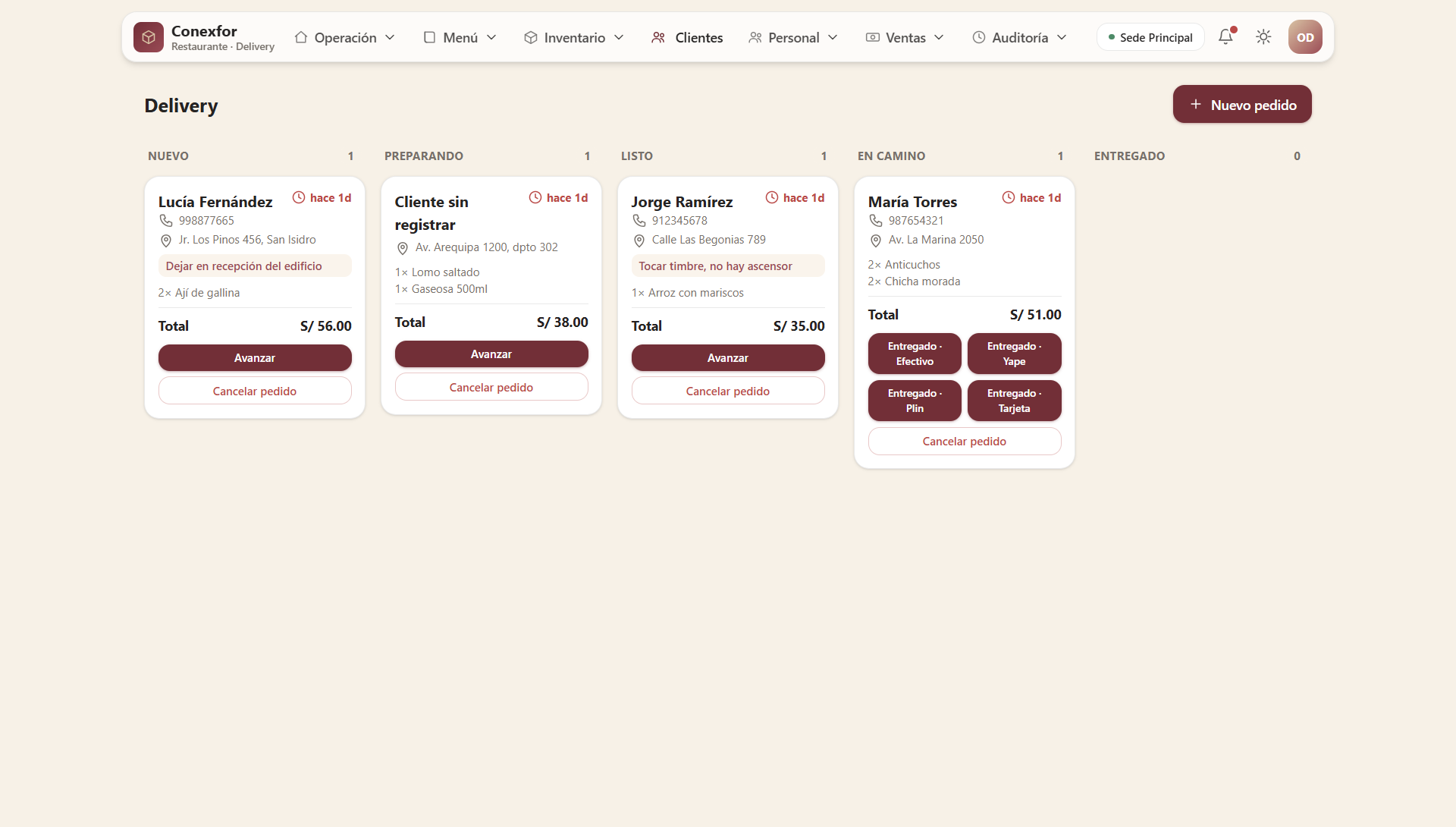The image size is (1456, 827).
Task: Click the location pin beside Av. Arequipa 1200
Action: [x=402, y=248]
